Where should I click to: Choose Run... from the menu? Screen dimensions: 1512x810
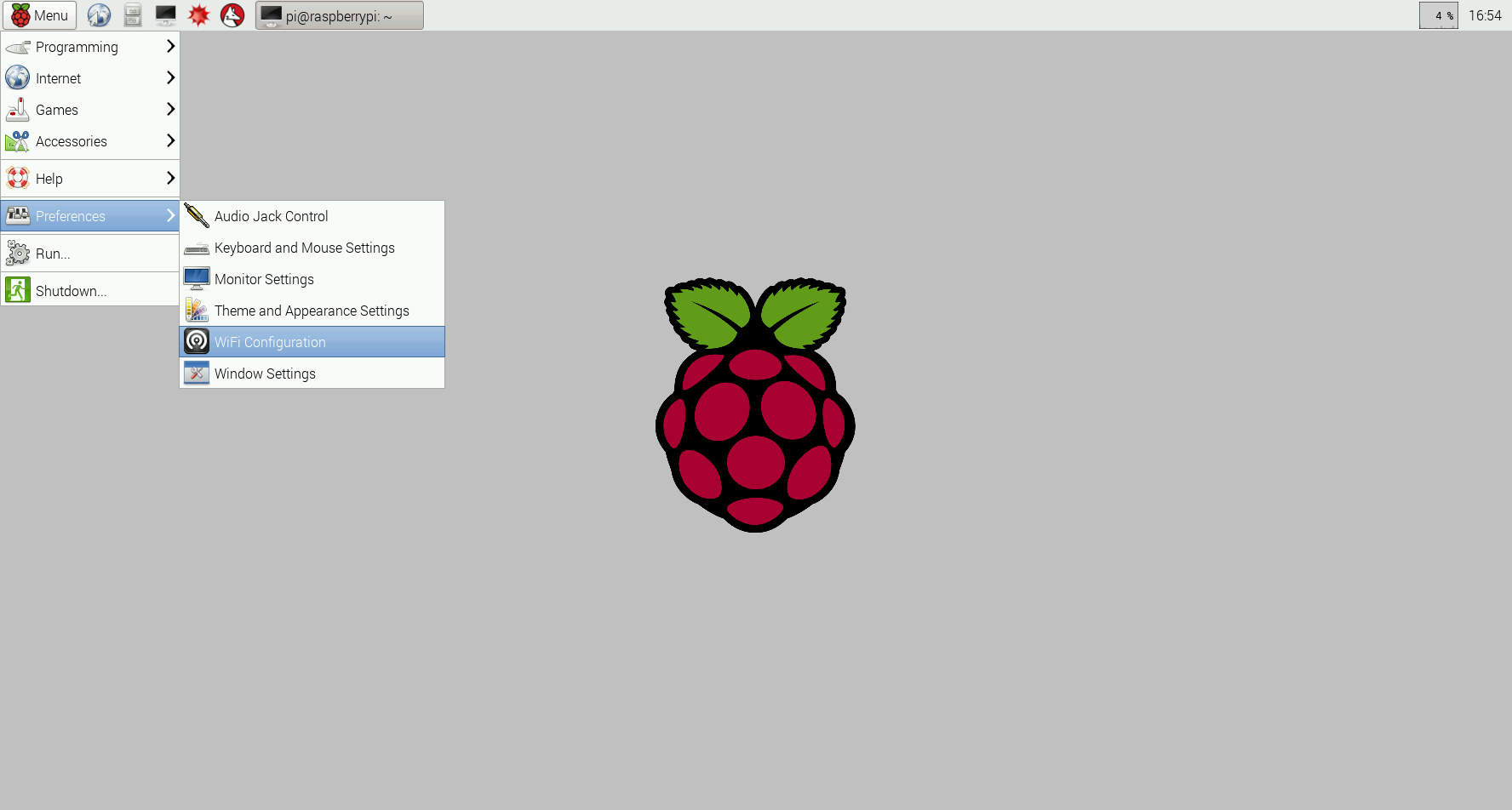pos(90,254)
